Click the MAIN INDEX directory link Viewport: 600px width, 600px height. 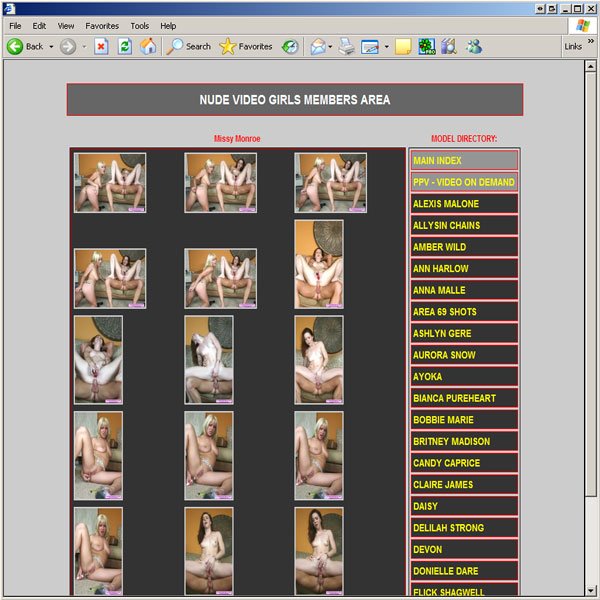[464, 161]
